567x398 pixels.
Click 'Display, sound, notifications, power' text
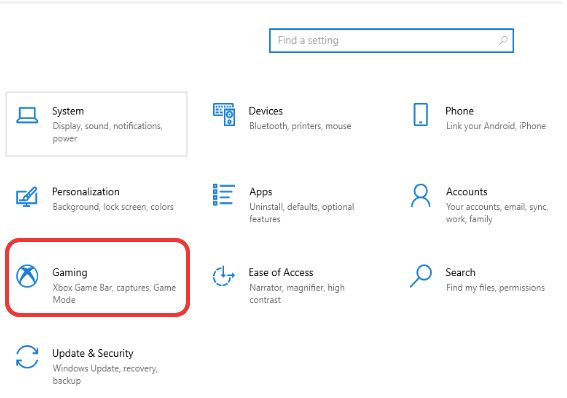(107, 132)
